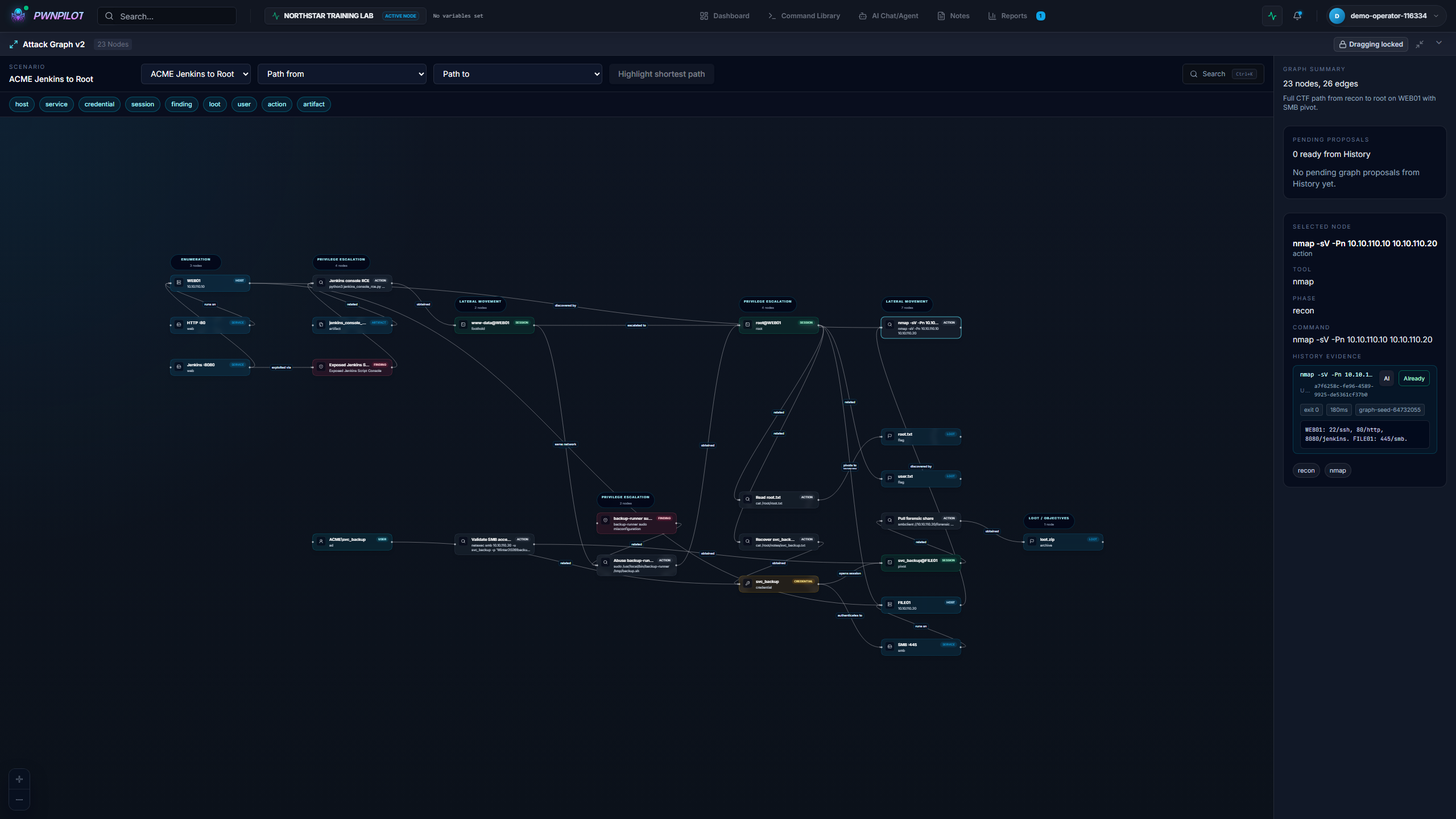The height and width of the screenshot is (819, 1456).
Task: Toggle the service filter chip
Action: click(56, 104)
